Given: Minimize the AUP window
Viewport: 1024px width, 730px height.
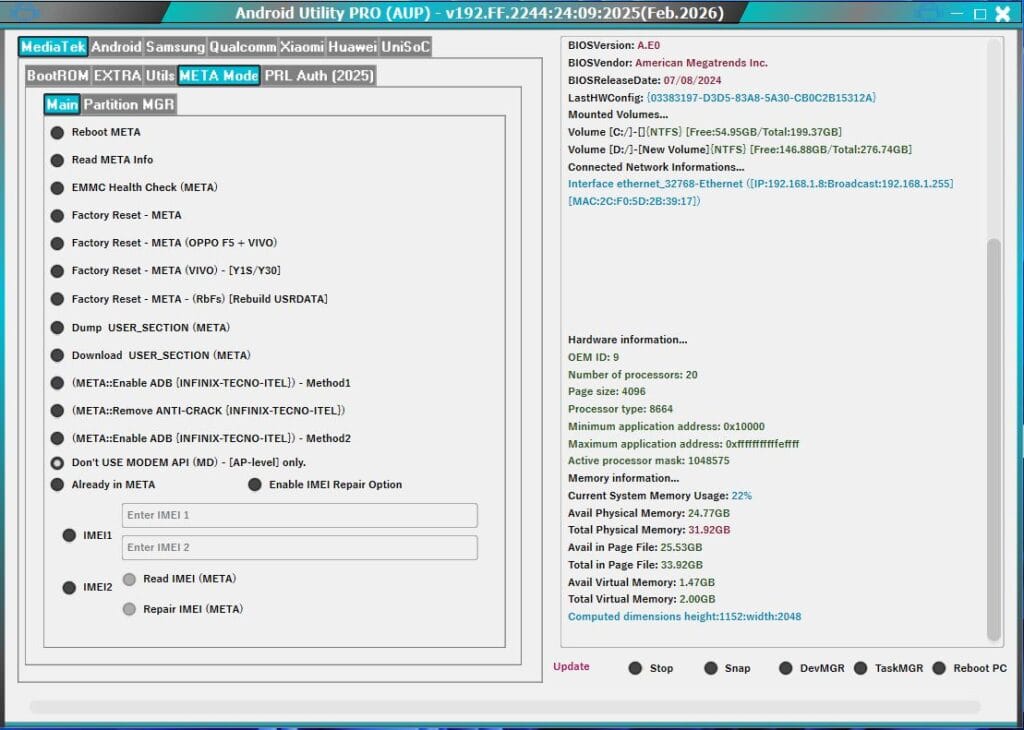Looking at the screenshot, I should pyautogui.click(x=957, y=12).
